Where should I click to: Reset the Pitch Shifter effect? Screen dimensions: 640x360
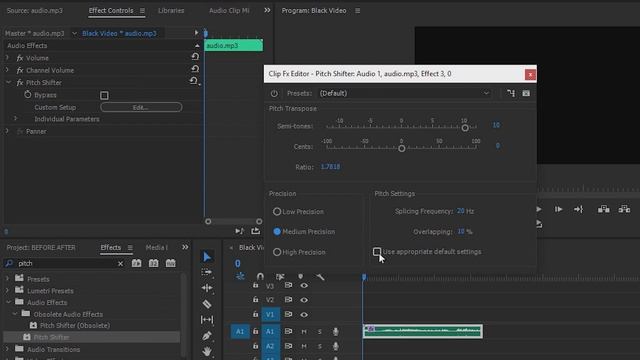pos(194,81)
